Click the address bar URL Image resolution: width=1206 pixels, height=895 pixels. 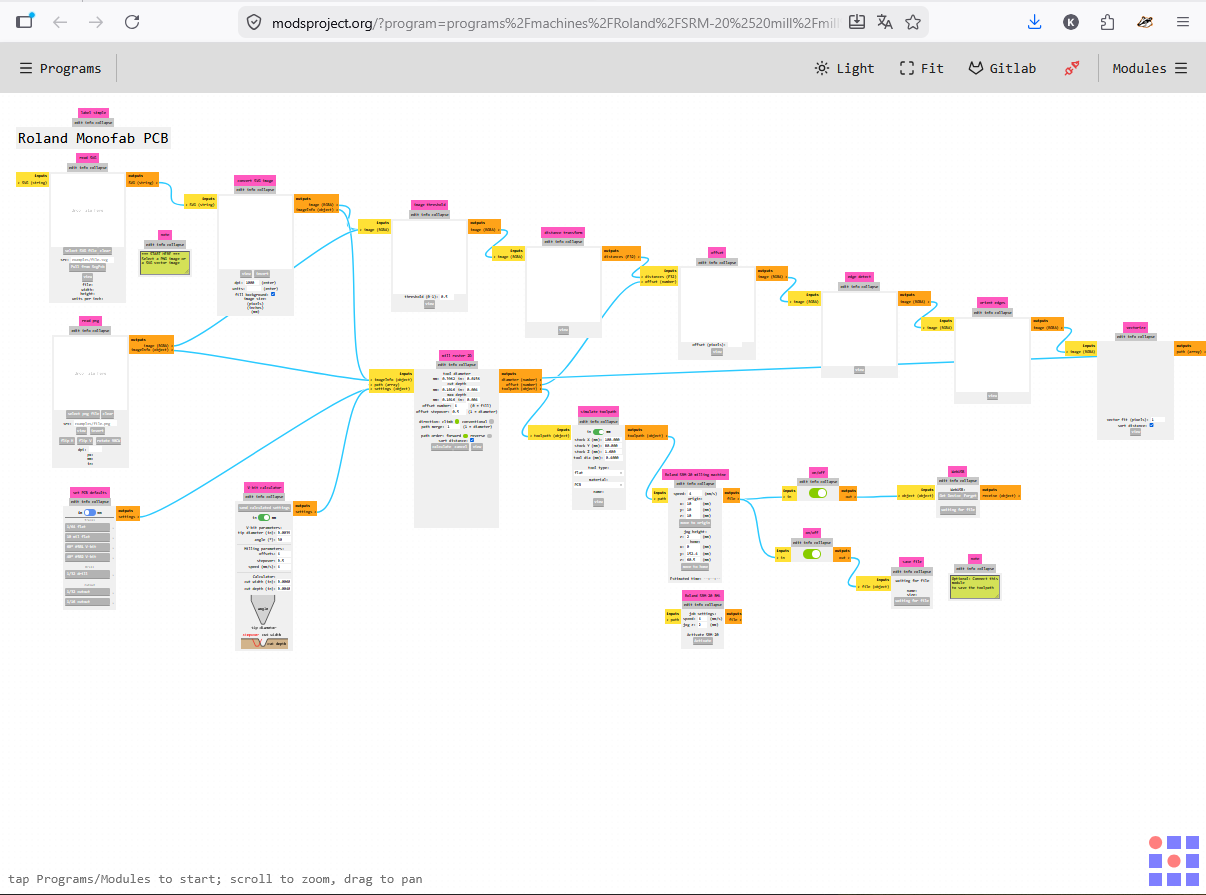pyautogui.click(x=555, y=22)
